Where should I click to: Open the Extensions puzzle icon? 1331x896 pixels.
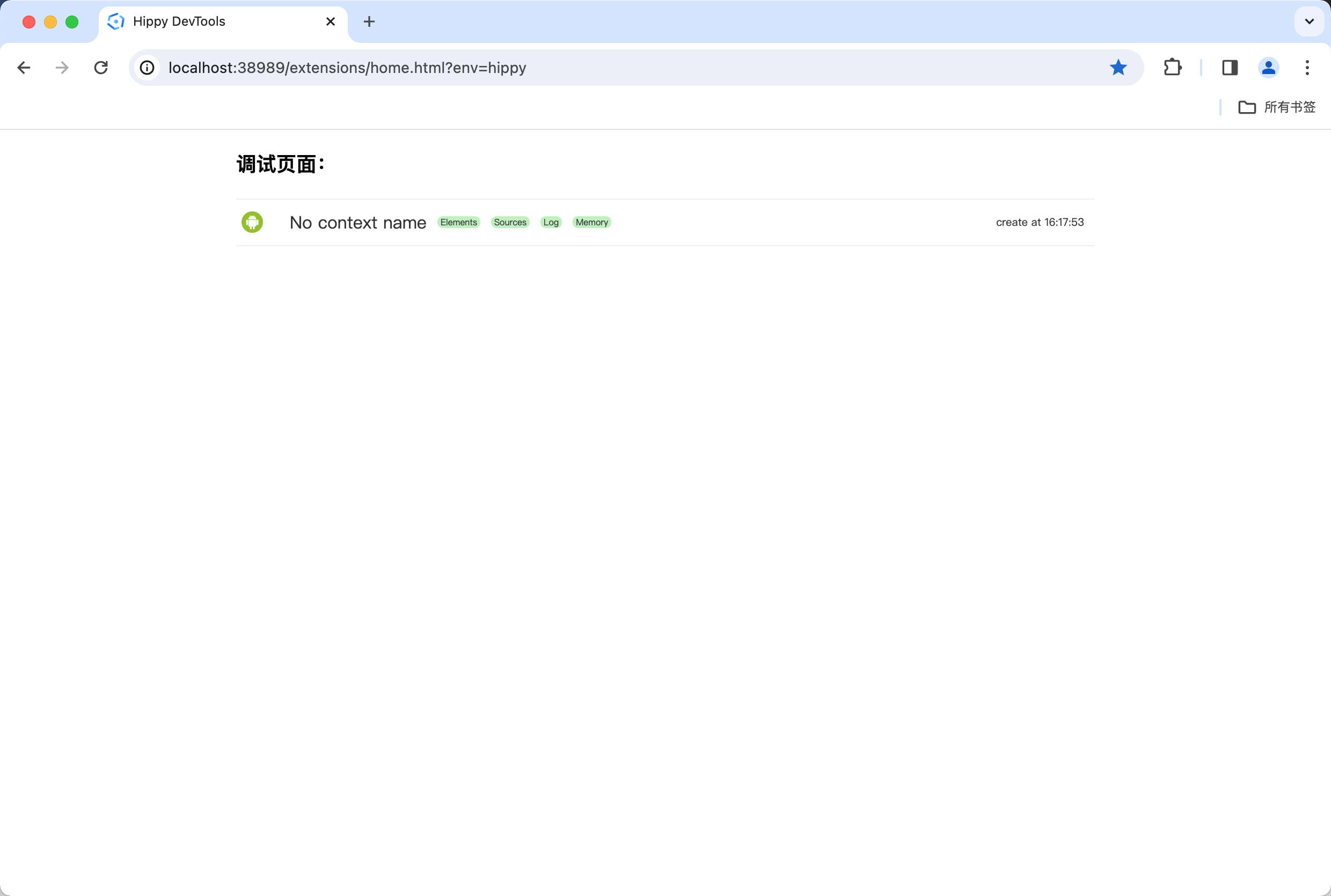point(1172,68)
